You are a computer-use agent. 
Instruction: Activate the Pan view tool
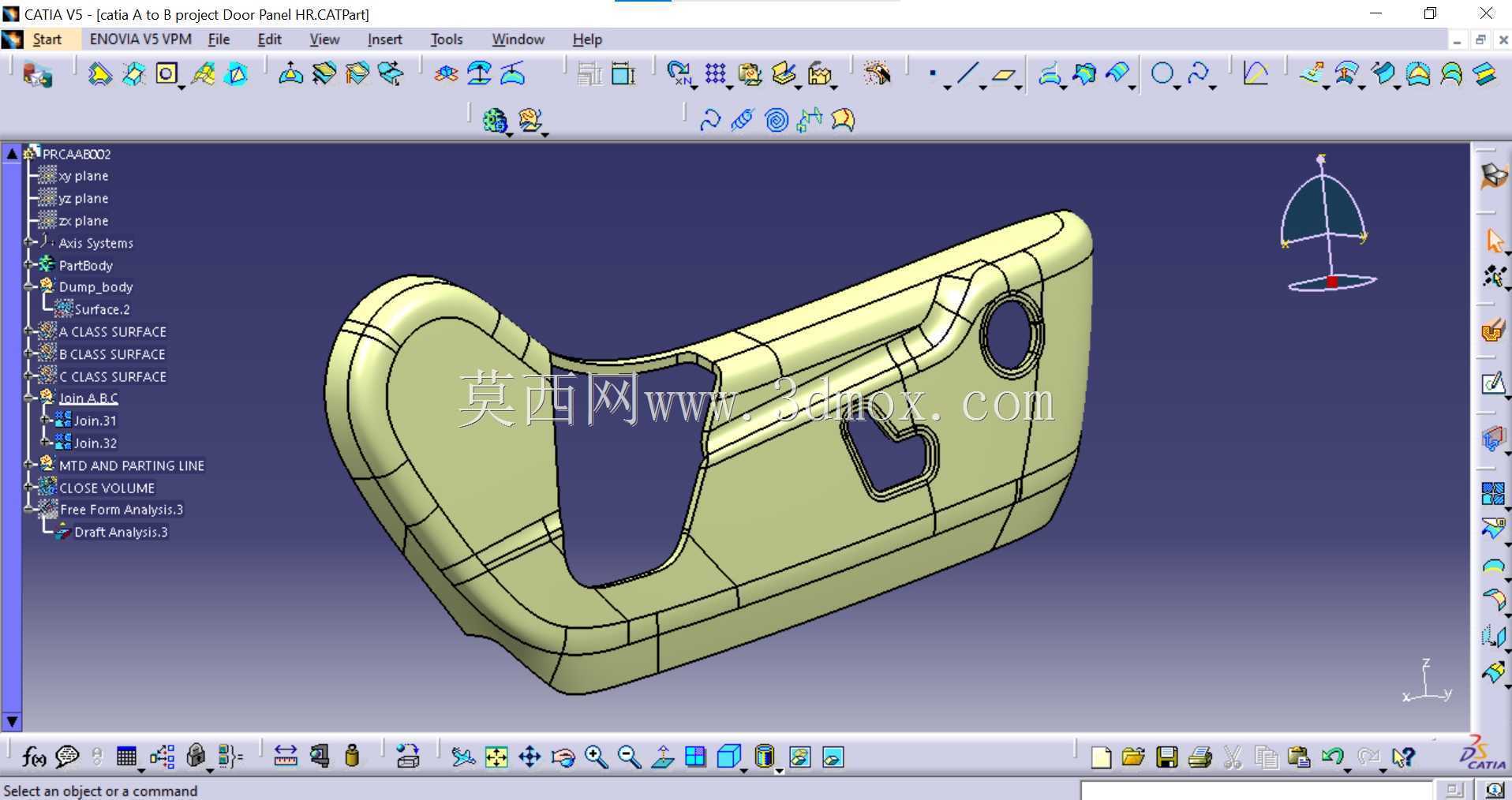(x=530, y=757)
